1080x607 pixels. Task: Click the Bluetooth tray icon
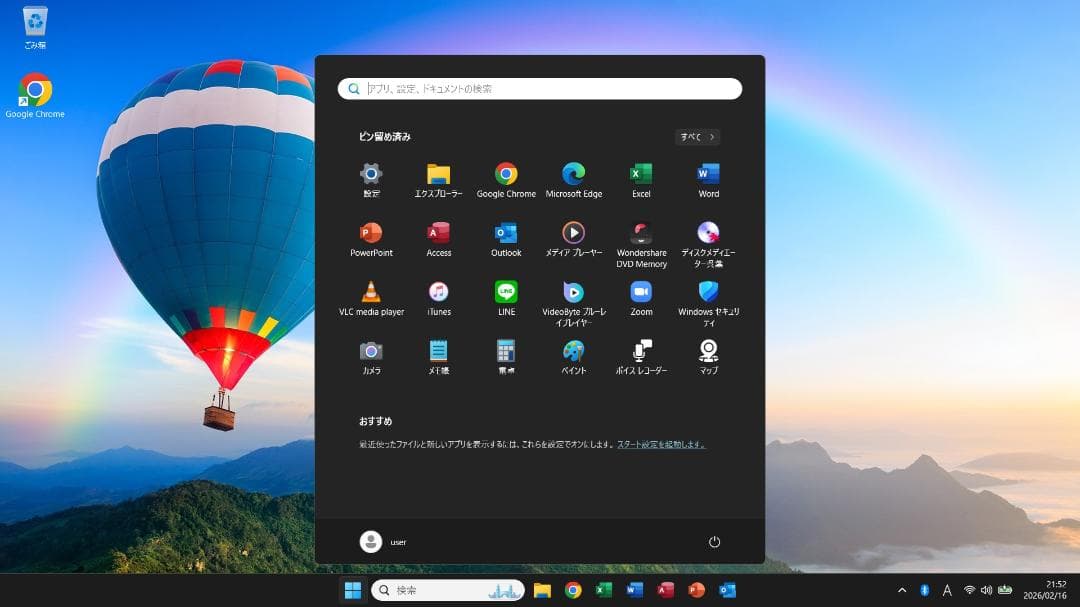[924, 590]
